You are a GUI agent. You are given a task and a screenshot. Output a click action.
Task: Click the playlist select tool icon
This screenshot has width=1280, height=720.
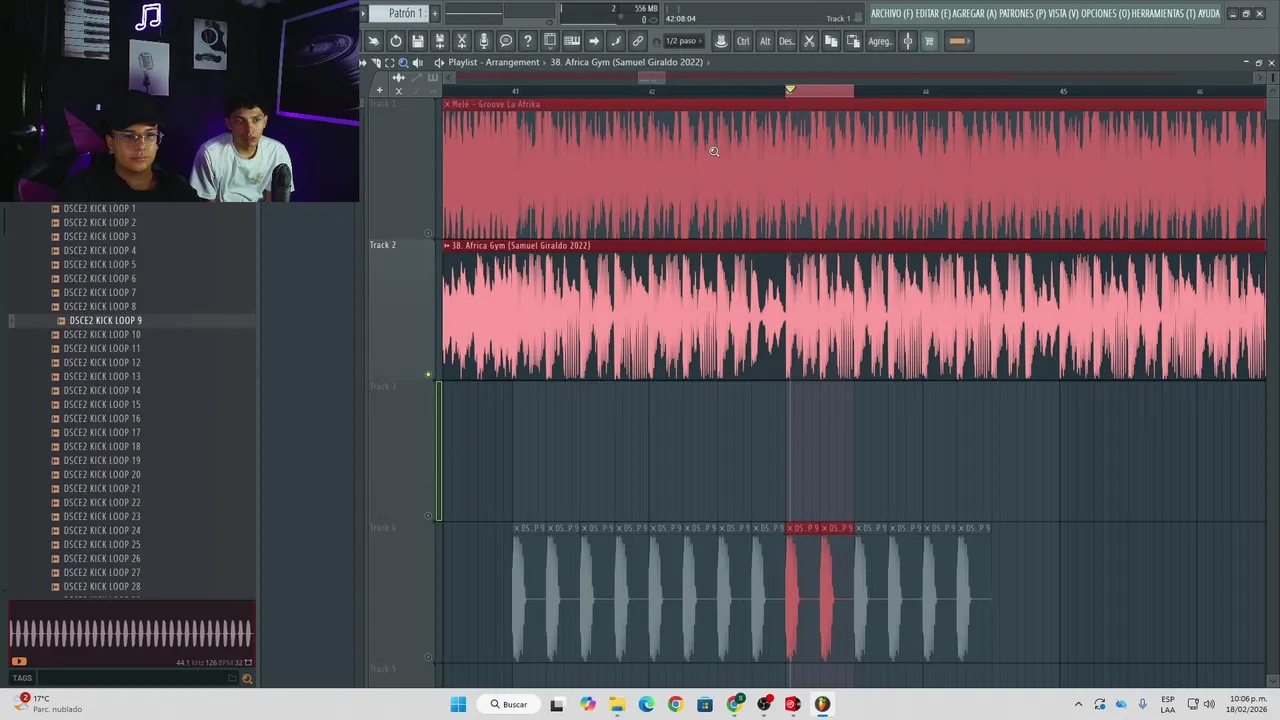[390, 62]
